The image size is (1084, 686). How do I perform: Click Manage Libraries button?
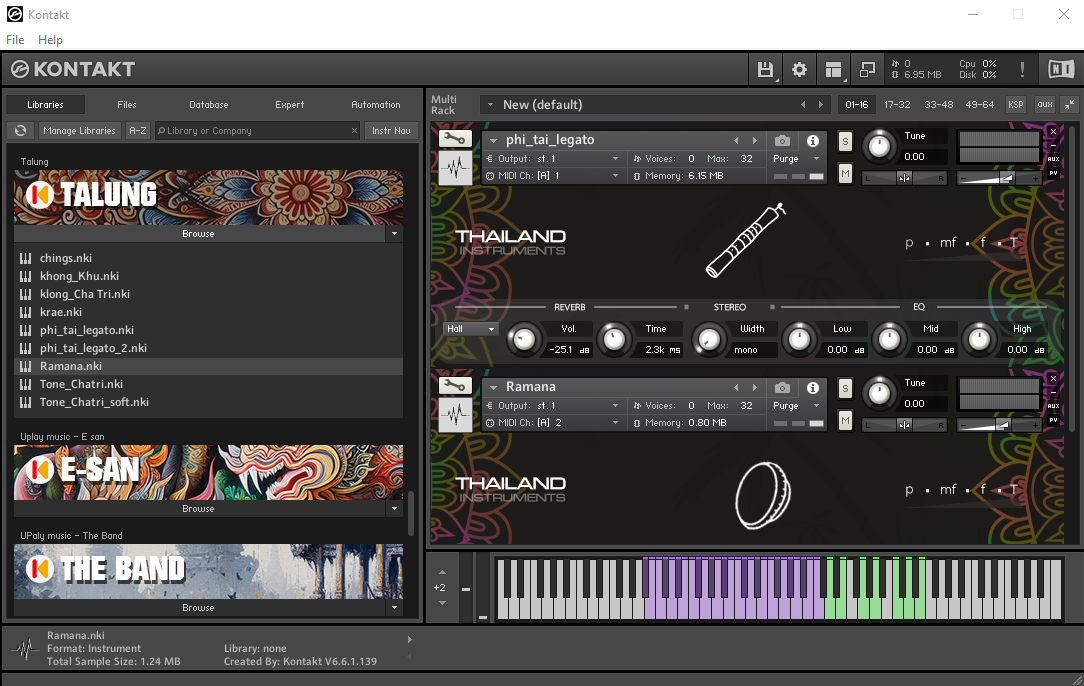(79, 130)
